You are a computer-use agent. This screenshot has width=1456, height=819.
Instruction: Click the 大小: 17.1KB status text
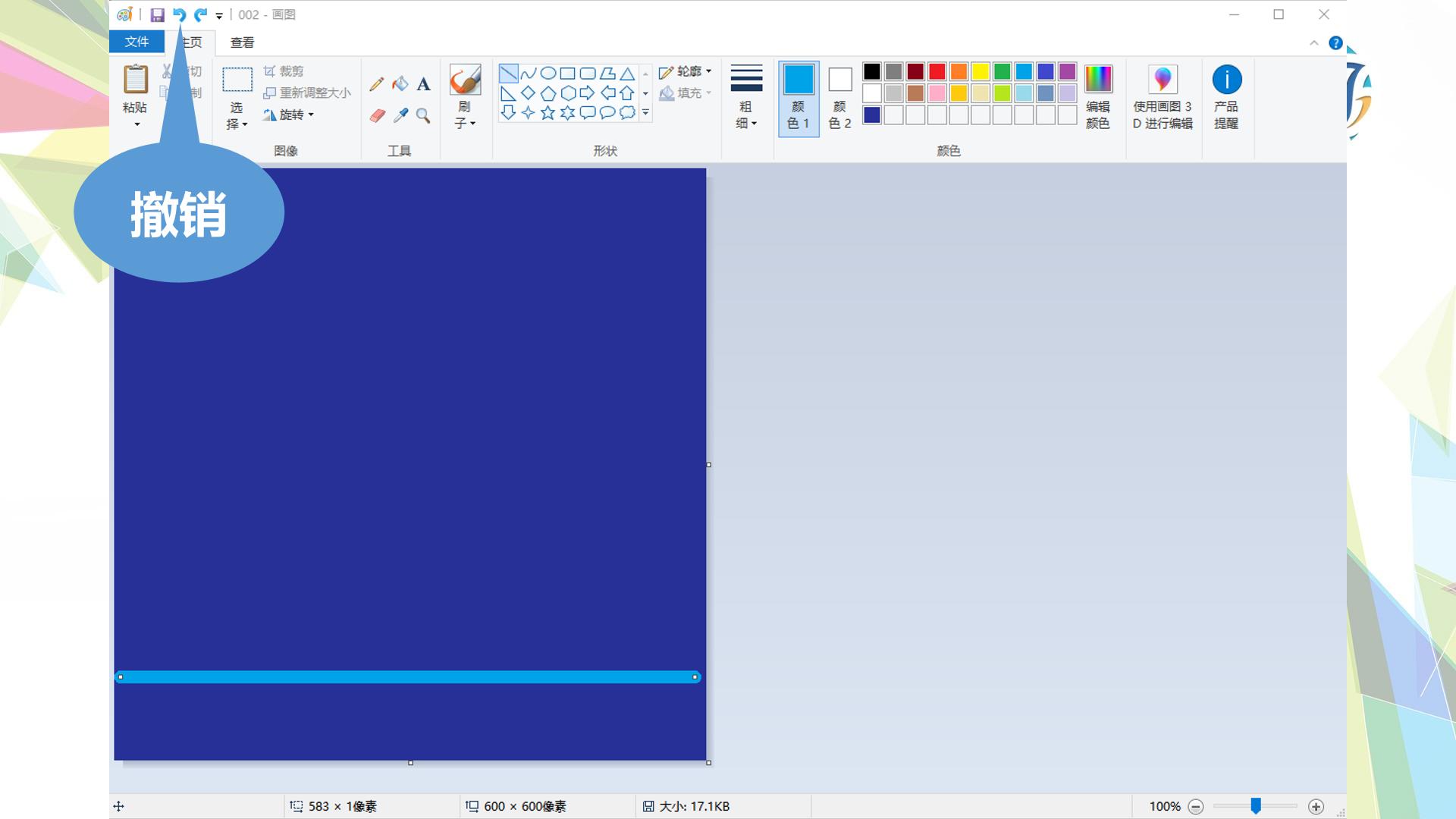coord(695,807)
